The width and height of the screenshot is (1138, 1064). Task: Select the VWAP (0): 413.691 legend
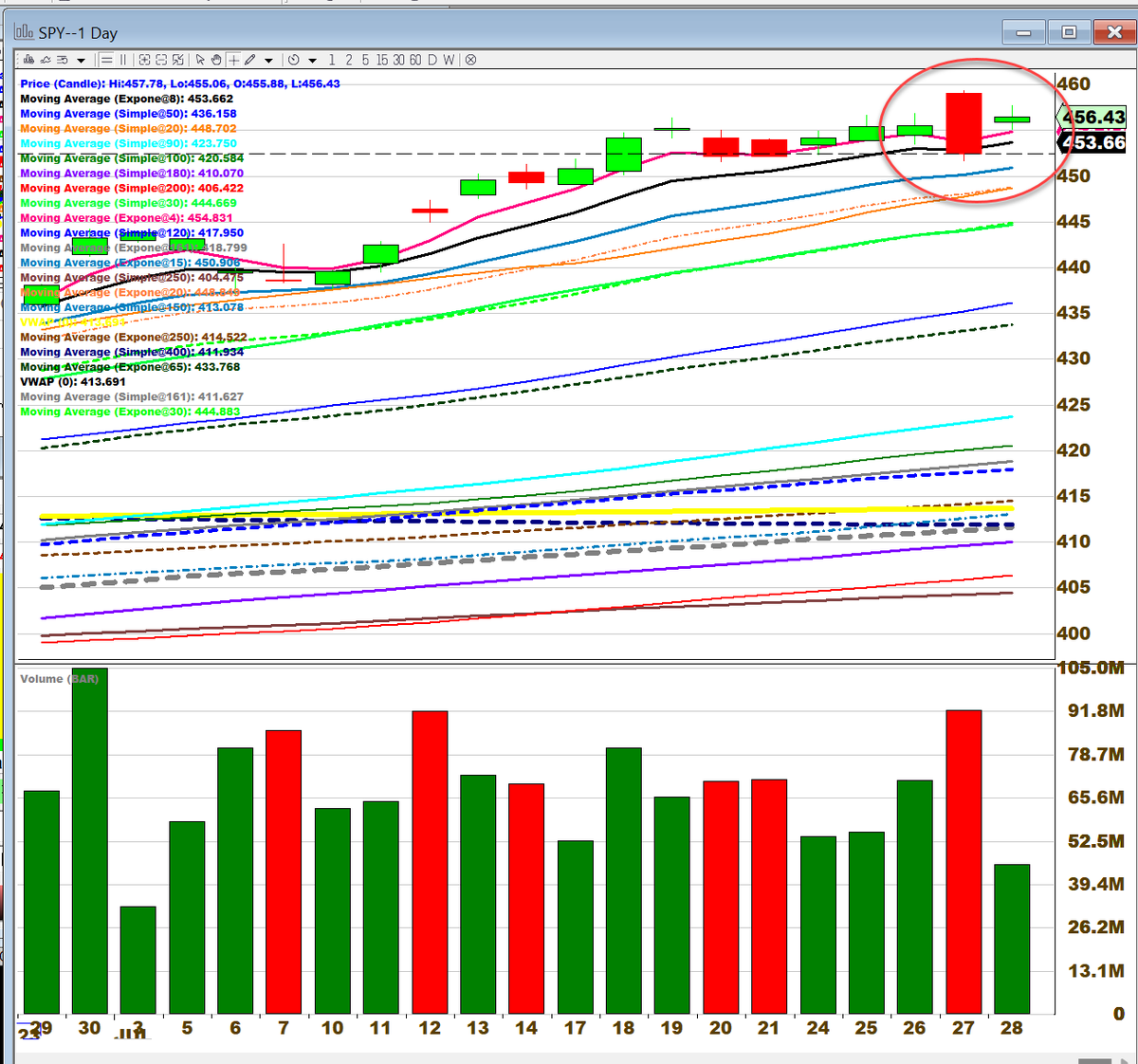73,382
